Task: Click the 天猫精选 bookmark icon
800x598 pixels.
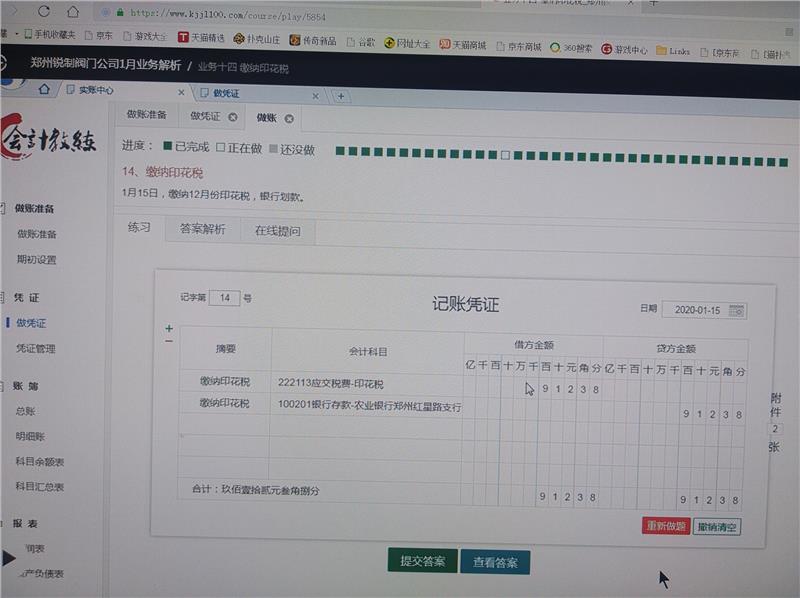Action: (x=185, y=38)
